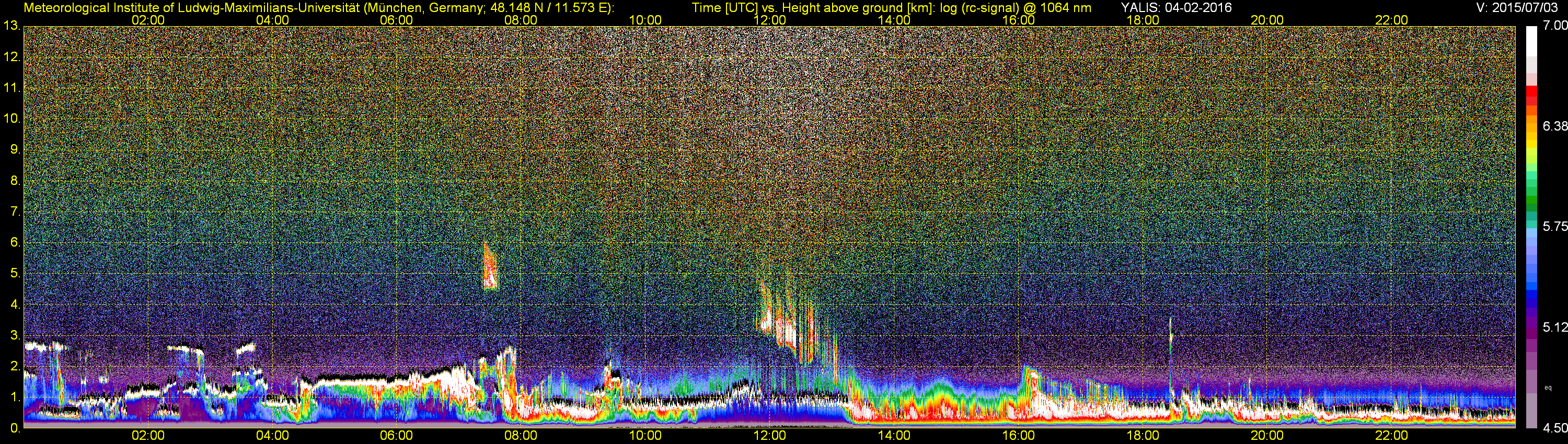Viewport: 1568px width, 444px height.
Task: Click the 'Time [UTC] vs. Height above ground' caption
Action: click(x=891, y=8)
